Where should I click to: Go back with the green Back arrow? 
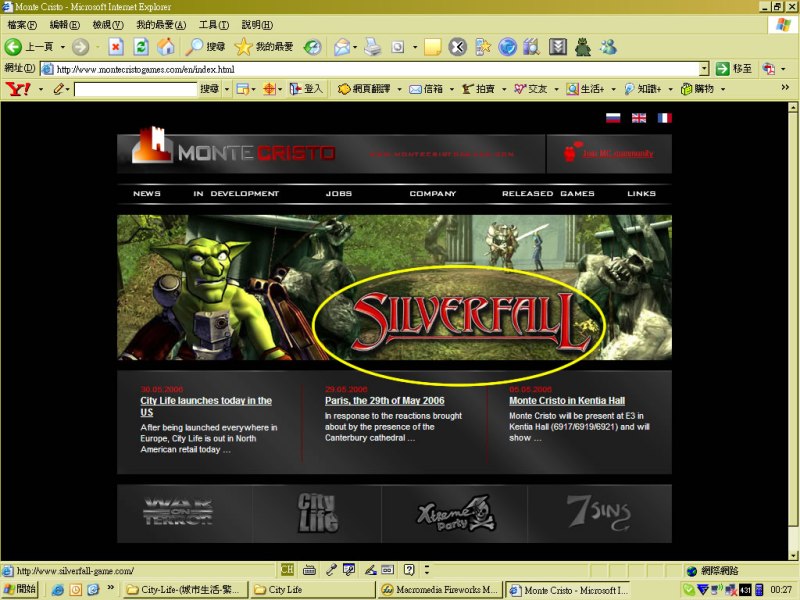pos(13,47)
